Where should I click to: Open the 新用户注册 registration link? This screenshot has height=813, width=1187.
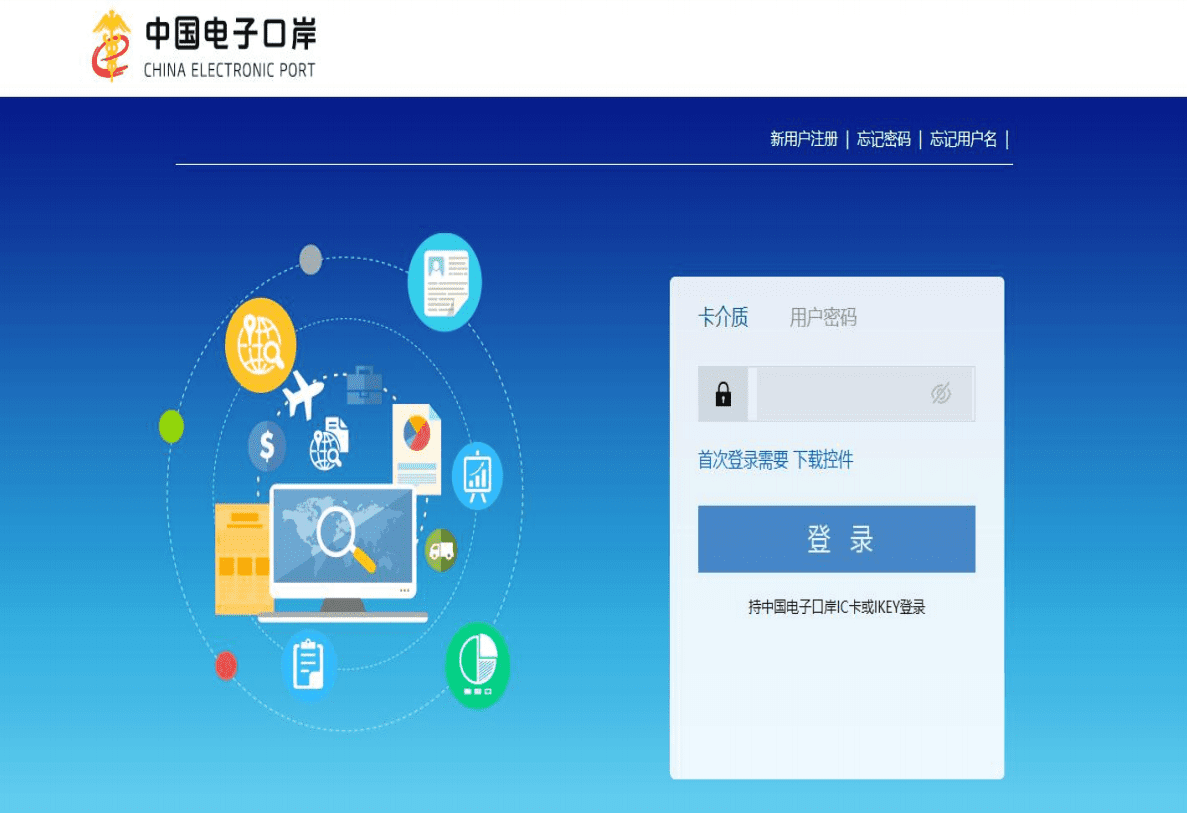[x=803, y=139]
